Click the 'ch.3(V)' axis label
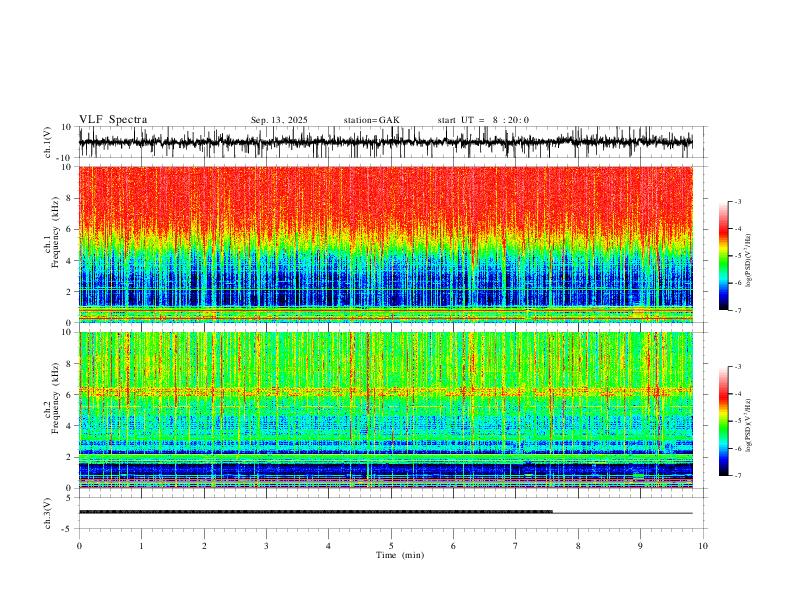792x612 pixels. (x=48, y=513)
